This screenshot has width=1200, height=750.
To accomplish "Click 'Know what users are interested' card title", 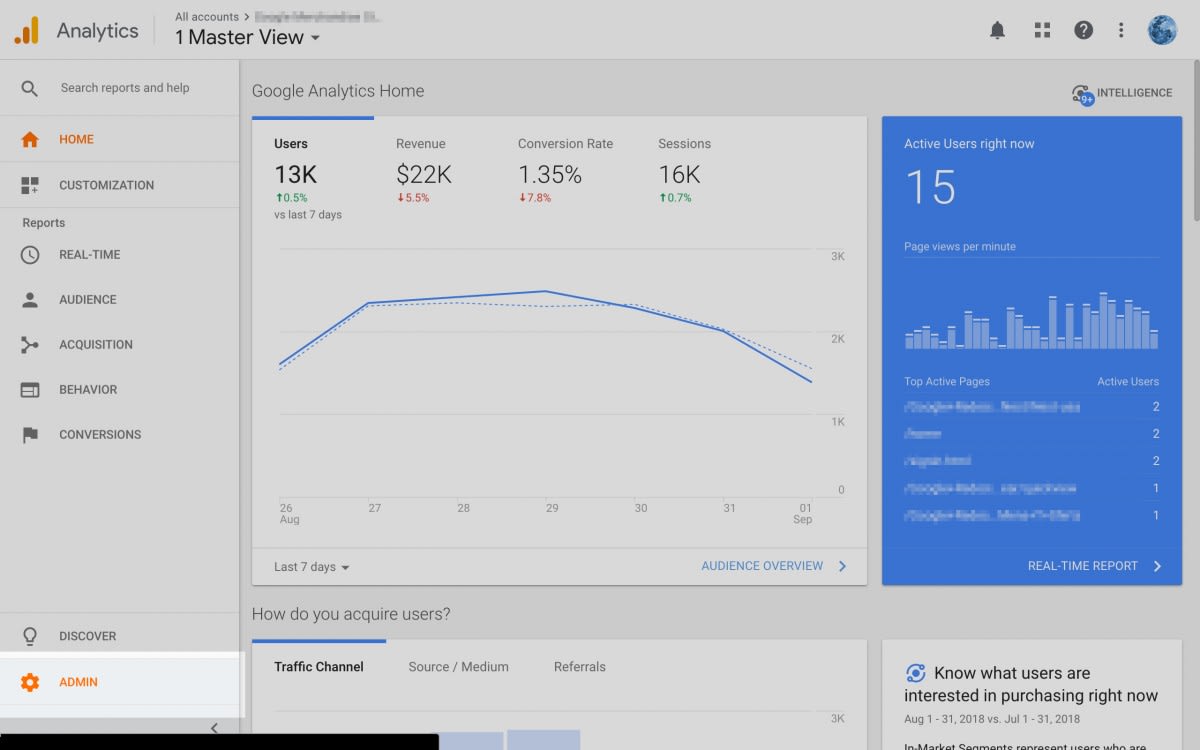I will point(1031,685).
